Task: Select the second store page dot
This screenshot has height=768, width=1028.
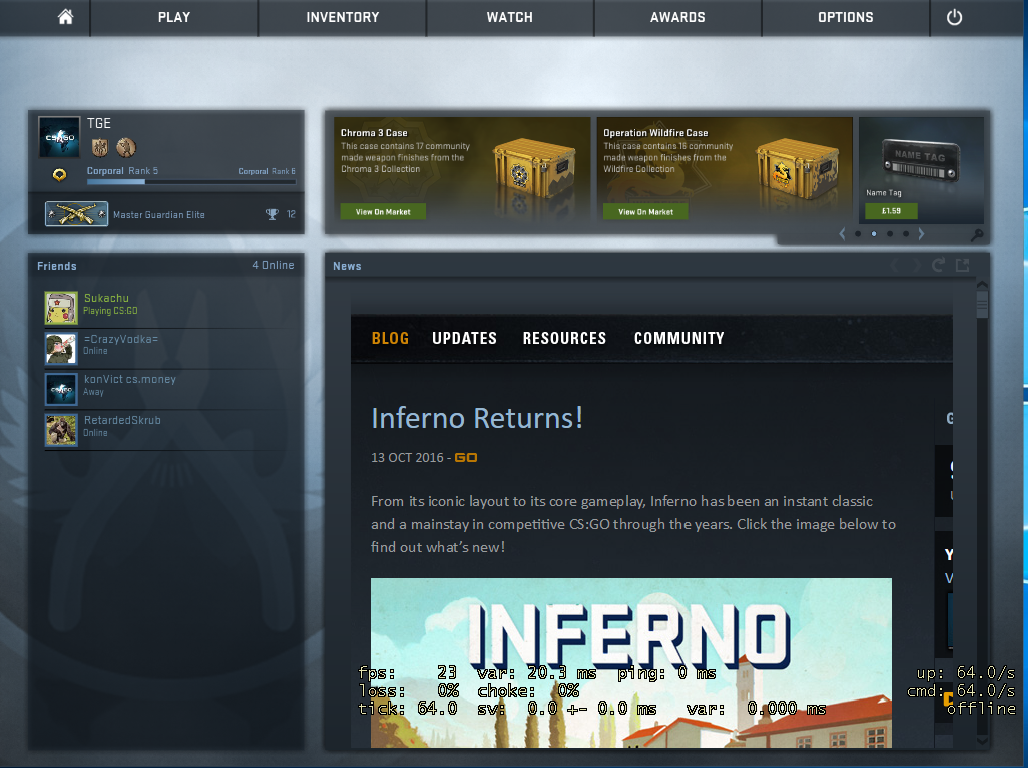Action: coord(874,233)
